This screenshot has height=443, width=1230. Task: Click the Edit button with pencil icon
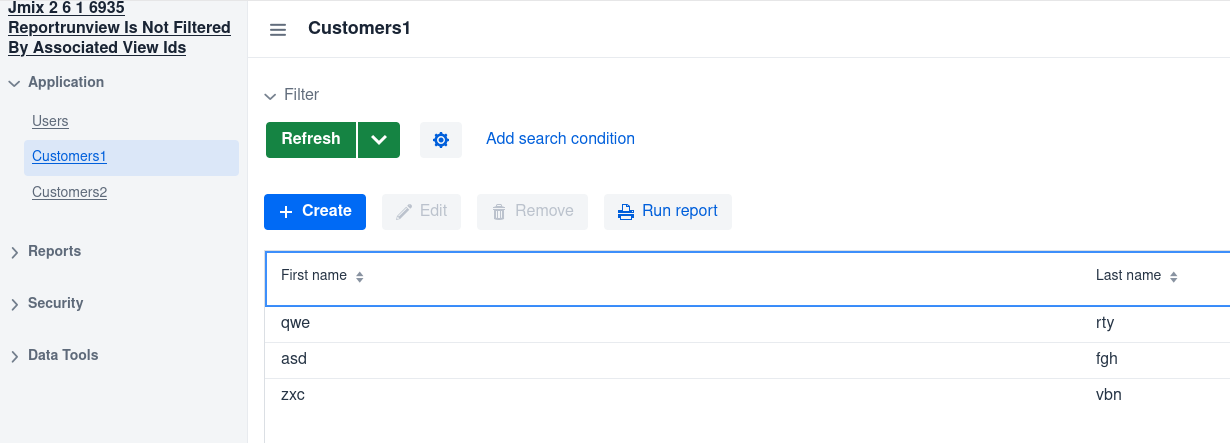point(421,212)
